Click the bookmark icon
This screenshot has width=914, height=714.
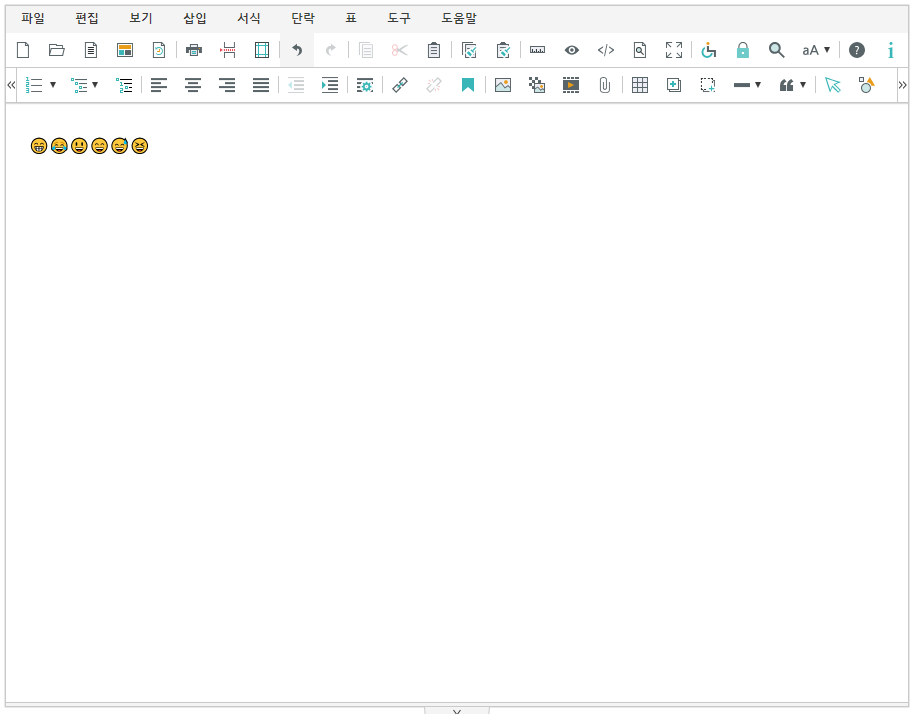[x=468, y=86]
